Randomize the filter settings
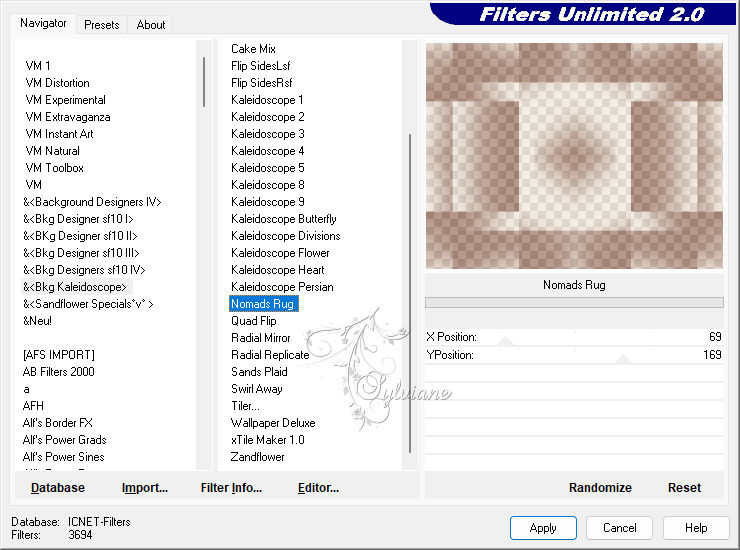 point(600,488)
